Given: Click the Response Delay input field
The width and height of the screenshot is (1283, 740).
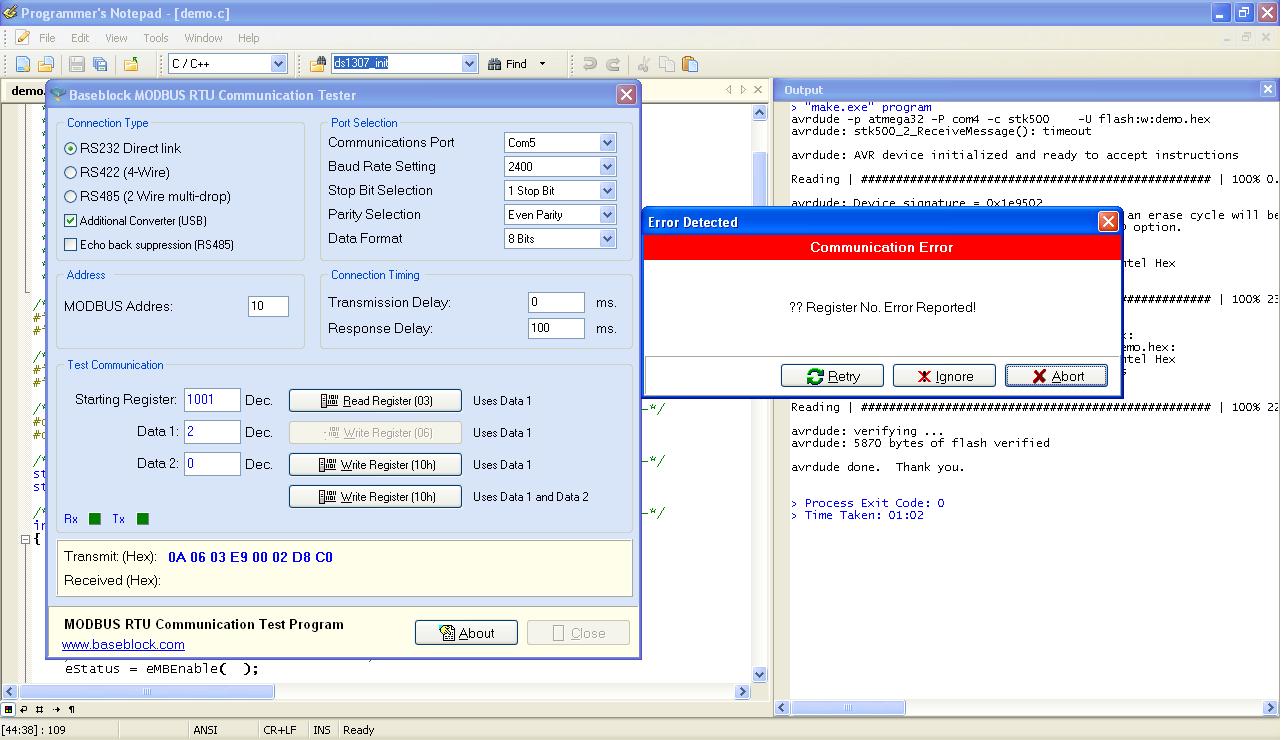Looking at the screenshot, I should pyautogui.click(x=556, y=328).
